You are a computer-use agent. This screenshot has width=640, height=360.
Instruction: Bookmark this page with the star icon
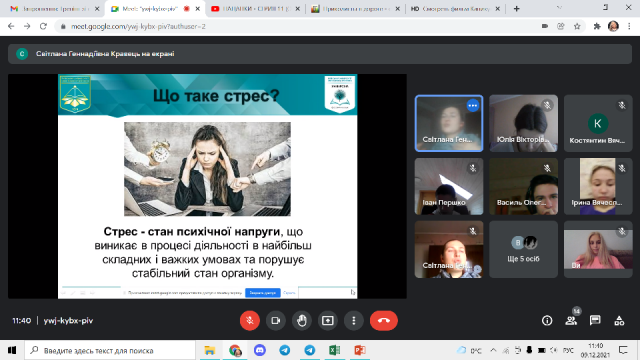[577, 27]
